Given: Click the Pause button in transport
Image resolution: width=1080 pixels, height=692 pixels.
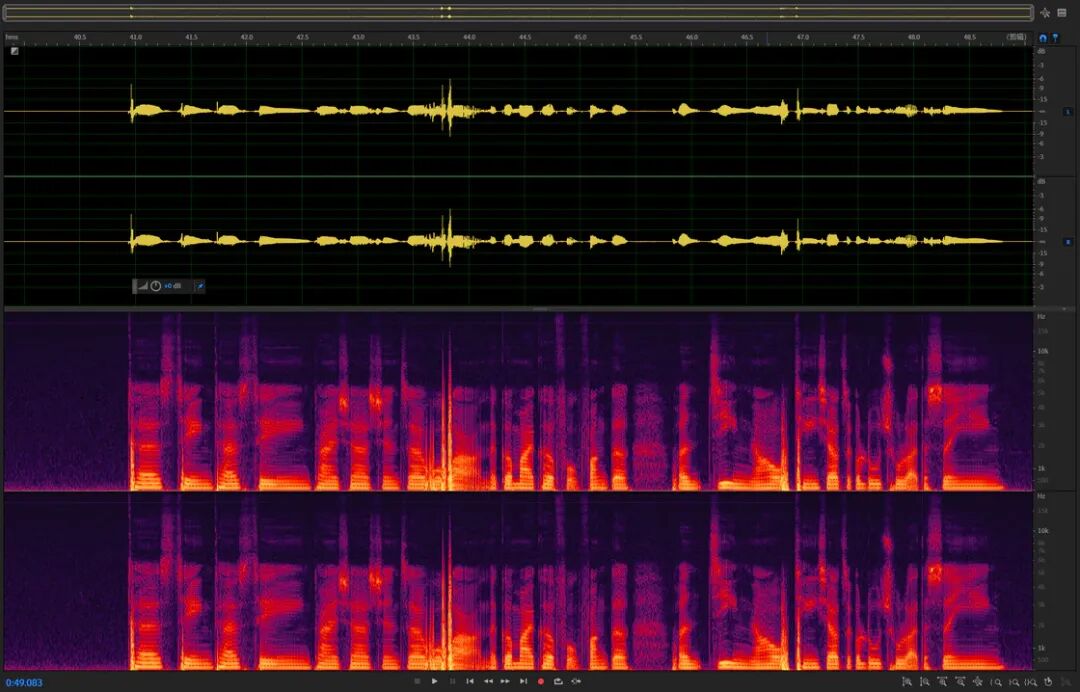Looking at the screenshot, I should [453, 682].
